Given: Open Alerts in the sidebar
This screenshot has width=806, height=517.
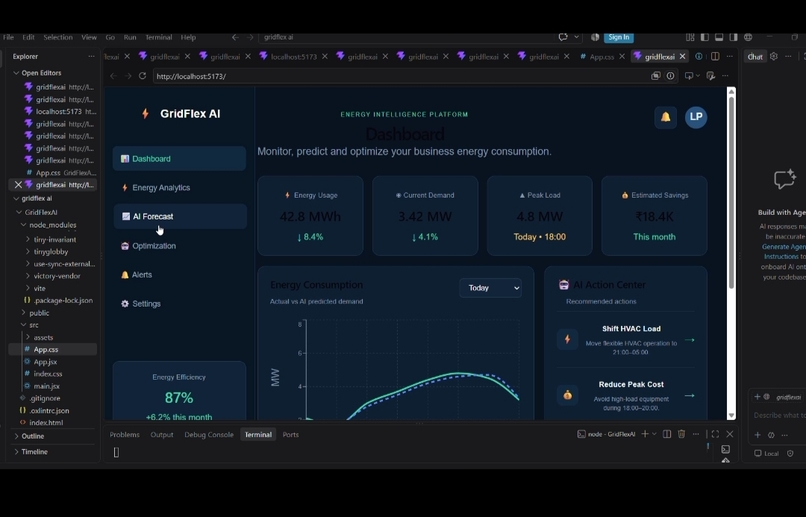Looking at the screenshot, I should click(x=179, y=274).
